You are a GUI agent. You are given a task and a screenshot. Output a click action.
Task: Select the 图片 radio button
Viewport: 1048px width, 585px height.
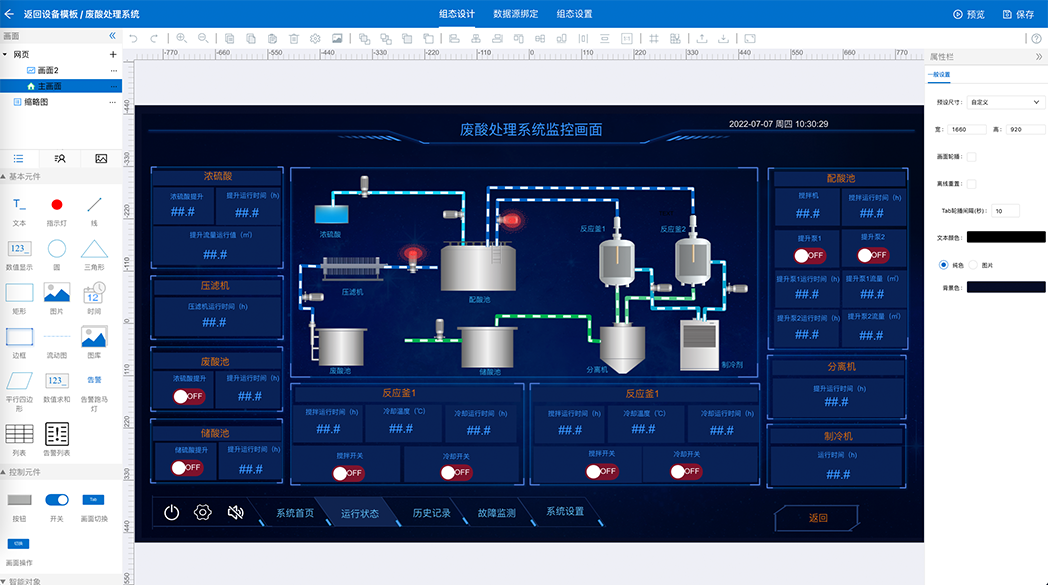(x=974, y=264)
